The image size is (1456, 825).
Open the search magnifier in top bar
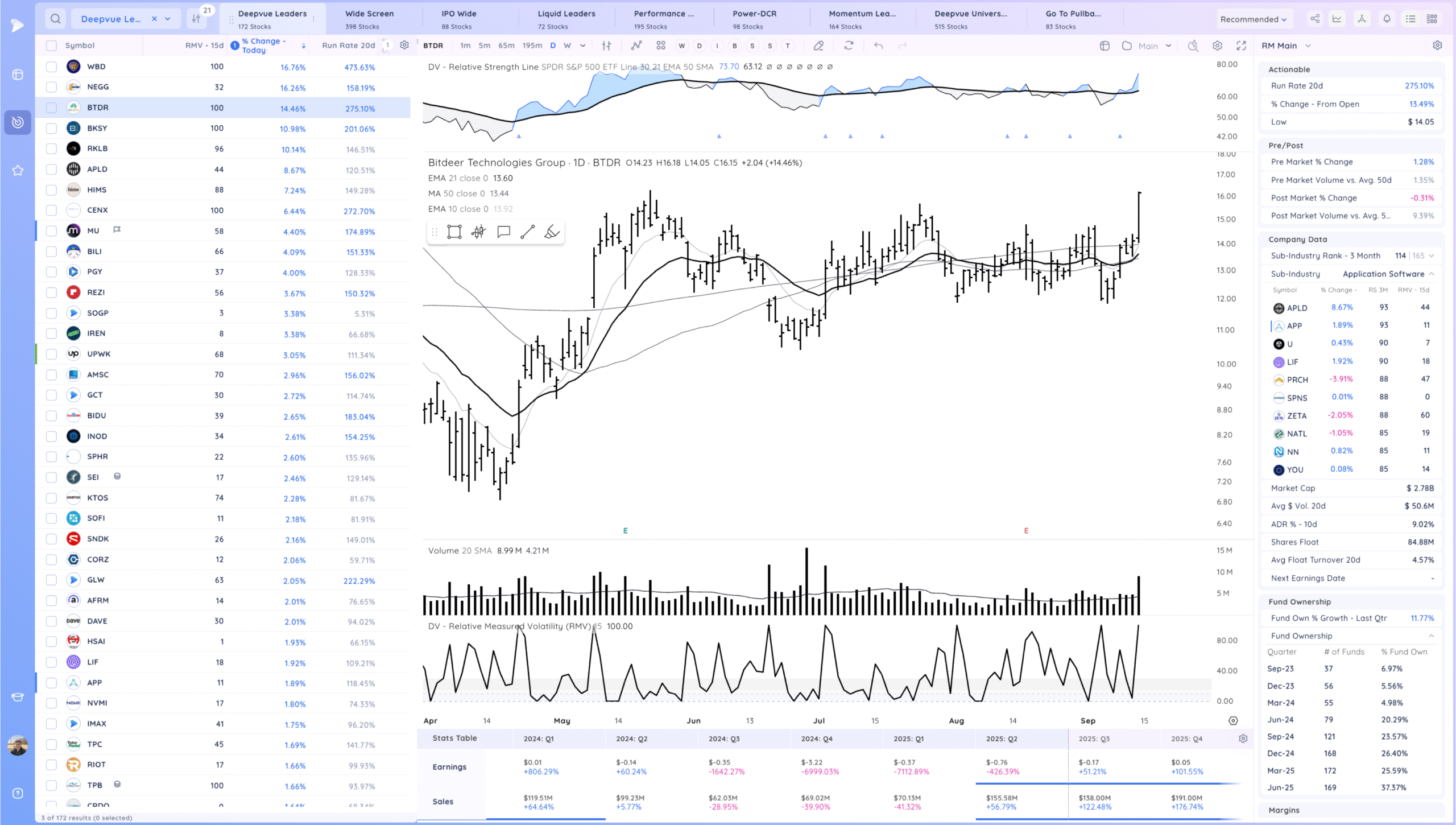[55, 19]
